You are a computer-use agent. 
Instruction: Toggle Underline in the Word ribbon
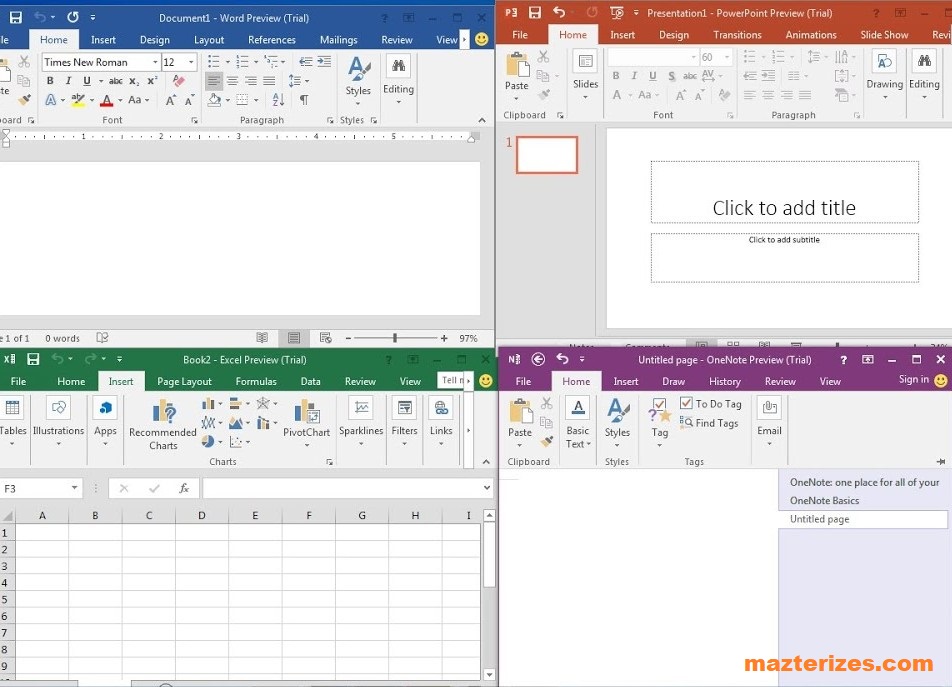(87, 81)
